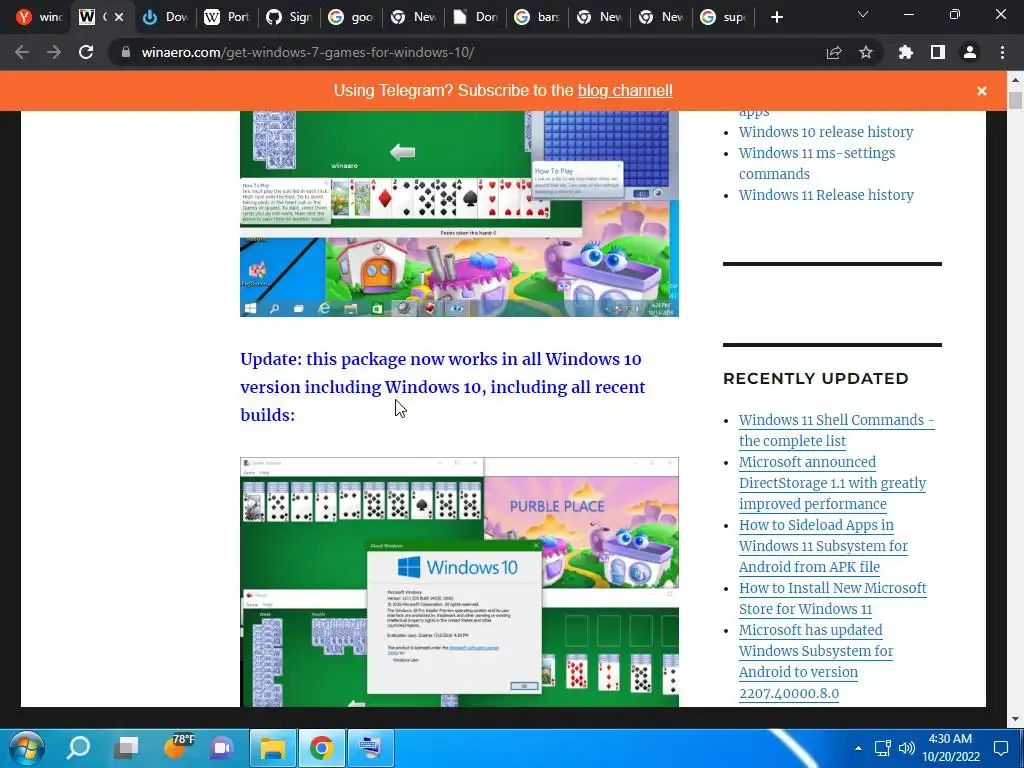Open DirectStorage 1.1 article link
1024x768 pixels.
click(832, 483)
